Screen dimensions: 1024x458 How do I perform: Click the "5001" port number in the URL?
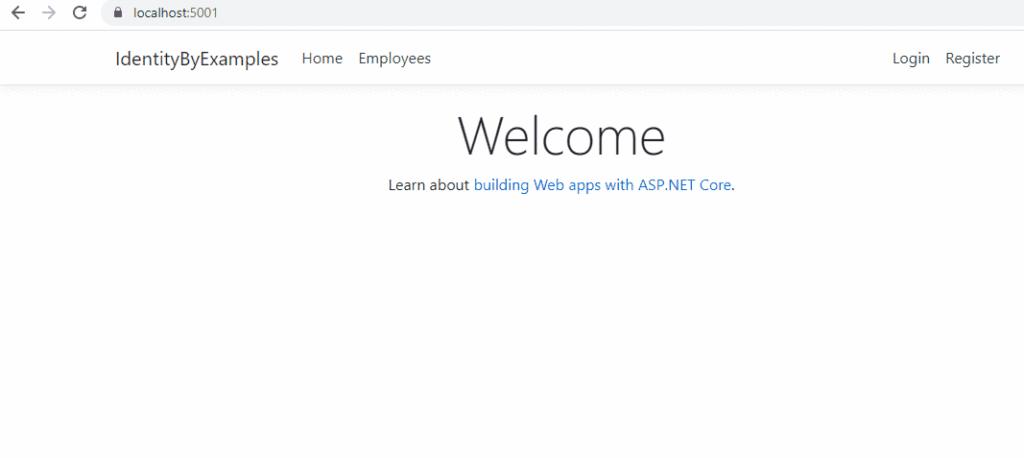[x=204, y=13]
